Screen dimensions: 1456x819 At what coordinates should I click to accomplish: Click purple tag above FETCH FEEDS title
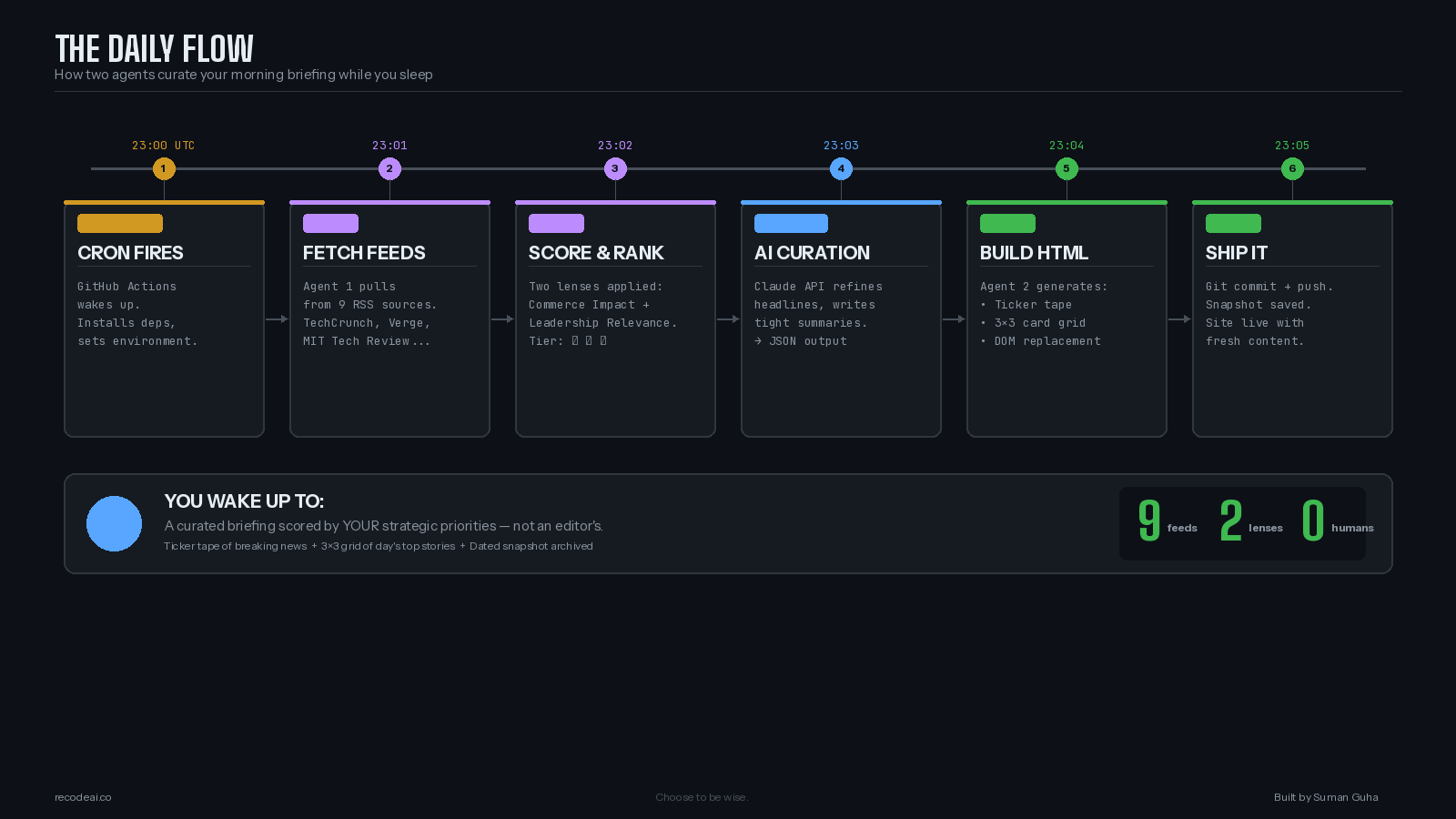coord(330,223)
